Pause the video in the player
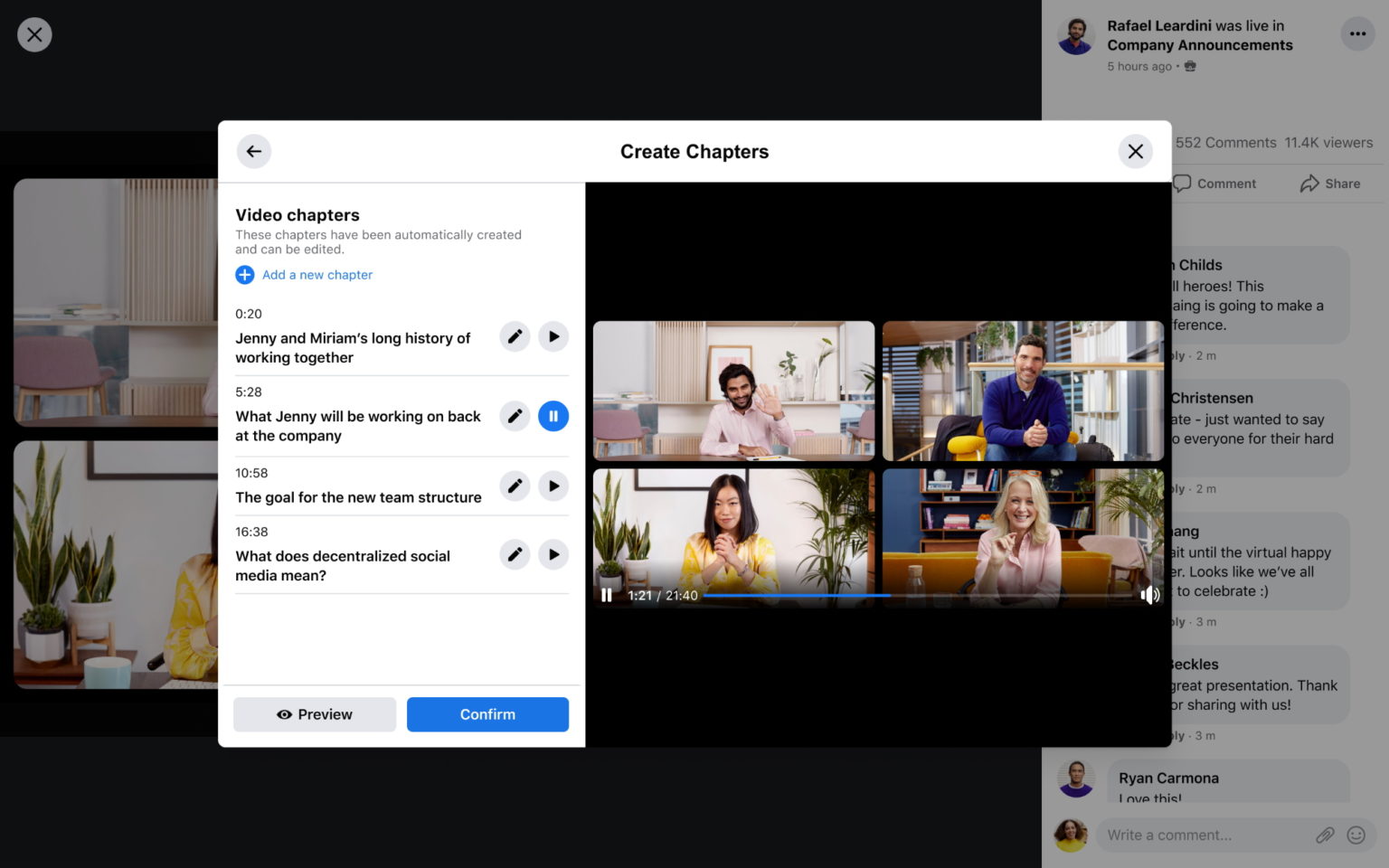Viewport: 1389px width, 868px height. click(x=606, y=595)
